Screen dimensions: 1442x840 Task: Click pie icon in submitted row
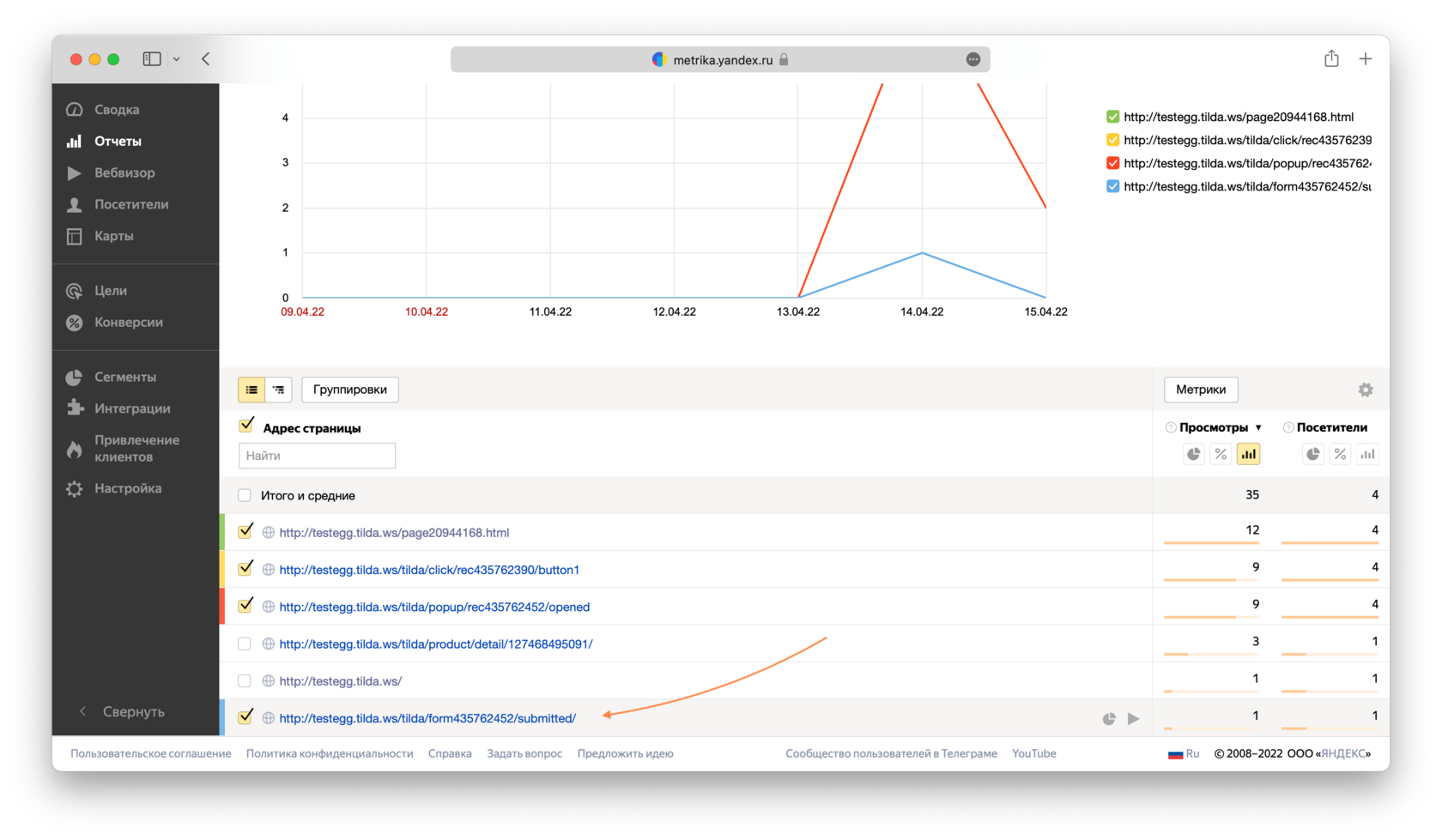point(1109,719)
